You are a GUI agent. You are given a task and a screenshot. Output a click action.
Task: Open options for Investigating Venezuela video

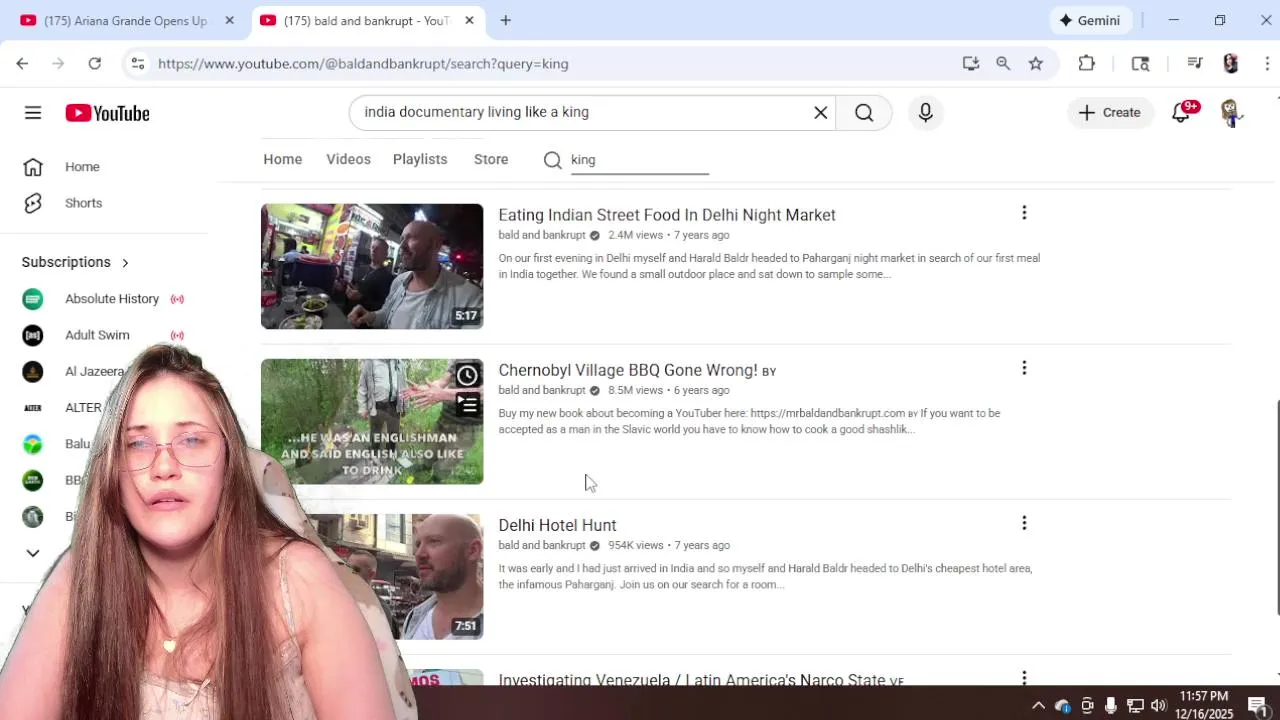click(x=1024, y=677)
